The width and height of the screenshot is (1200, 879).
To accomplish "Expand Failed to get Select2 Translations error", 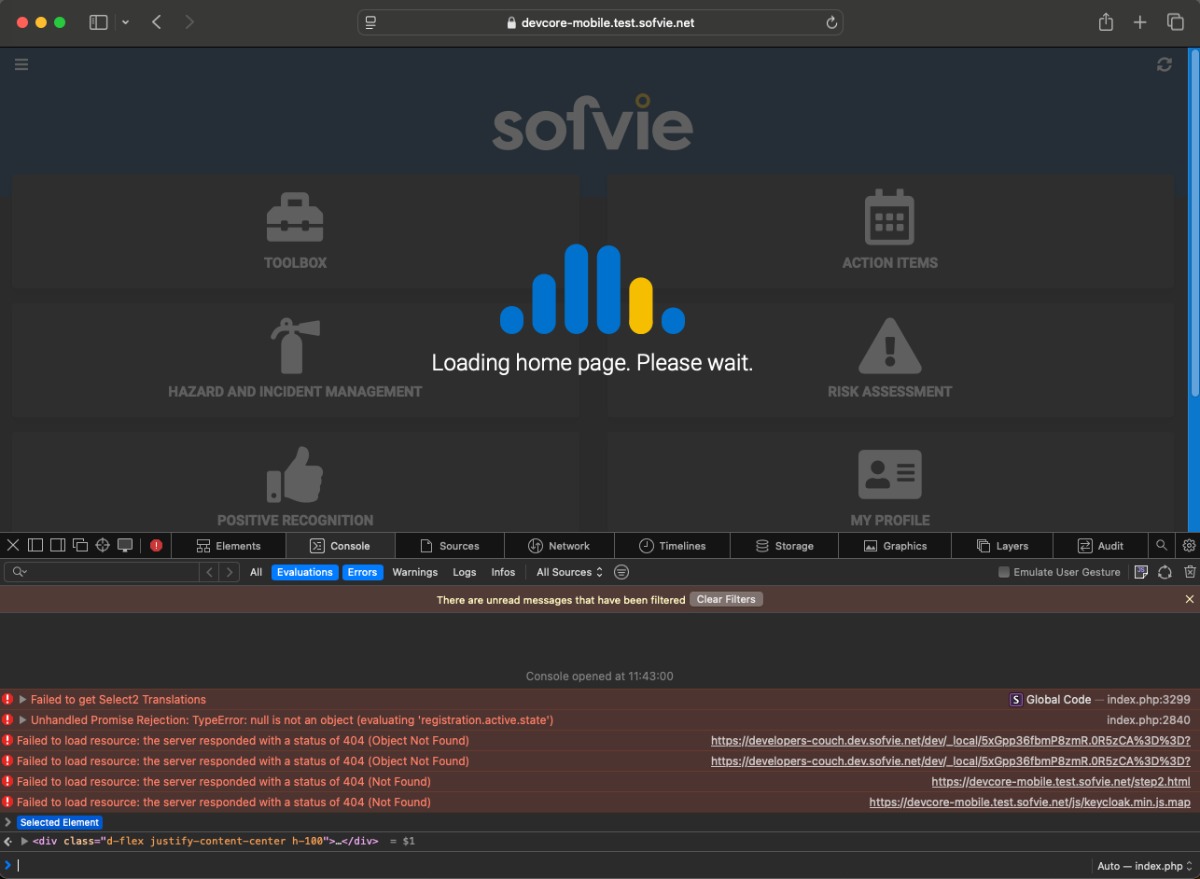I will (23, 700).
